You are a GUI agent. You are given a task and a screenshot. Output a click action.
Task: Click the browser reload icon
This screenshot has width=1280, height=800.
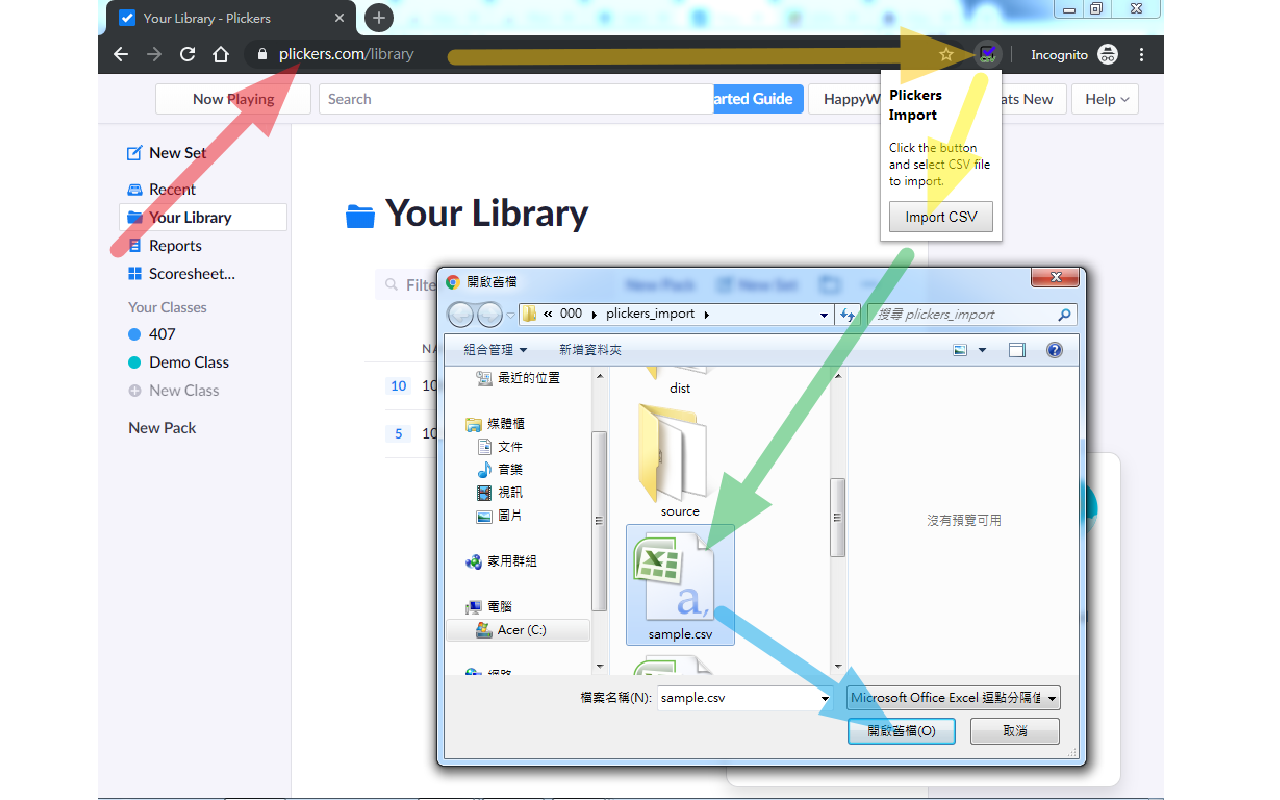(x=187, y=54)
